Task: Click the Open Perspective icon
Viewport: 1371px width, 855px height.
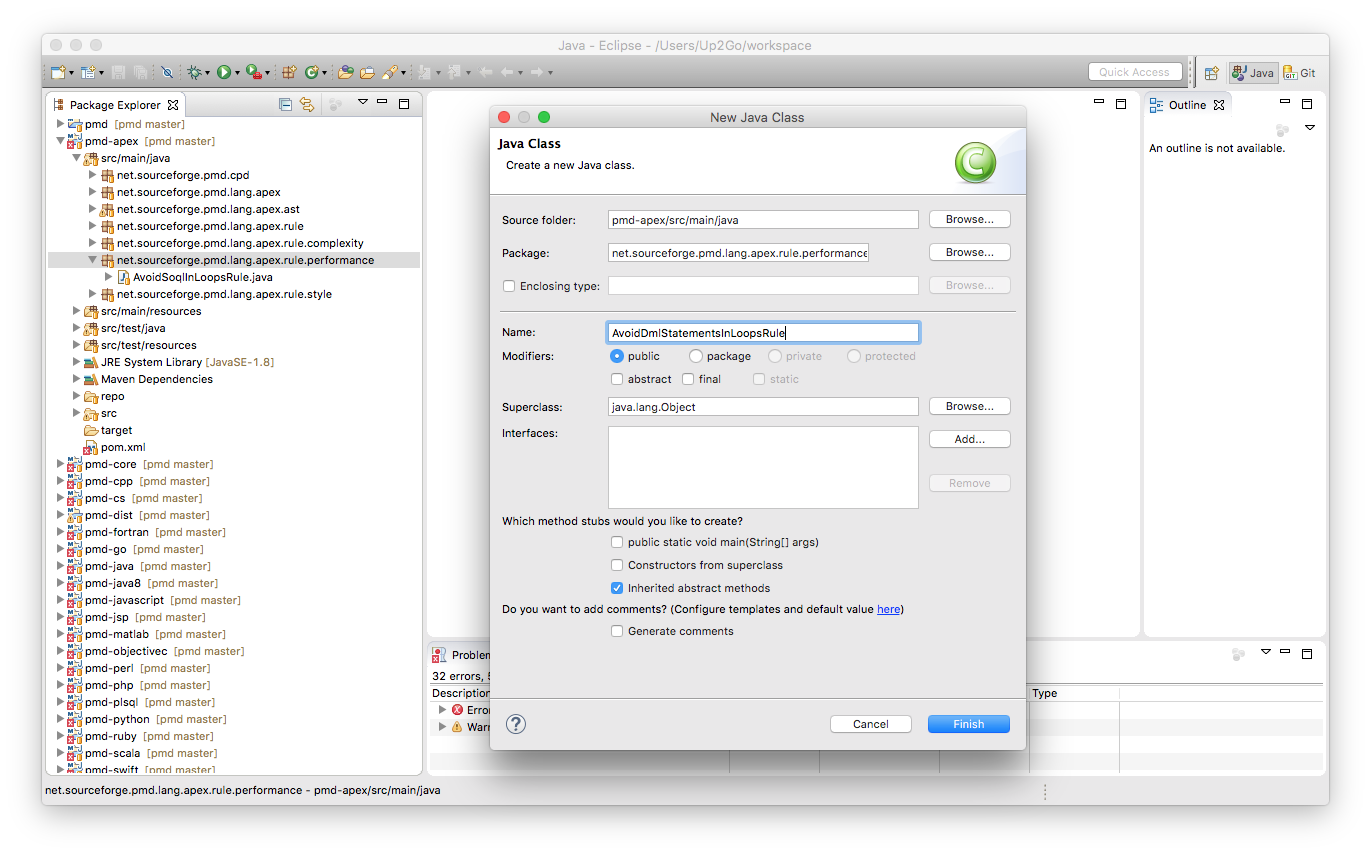Action: pos(1211,73)
